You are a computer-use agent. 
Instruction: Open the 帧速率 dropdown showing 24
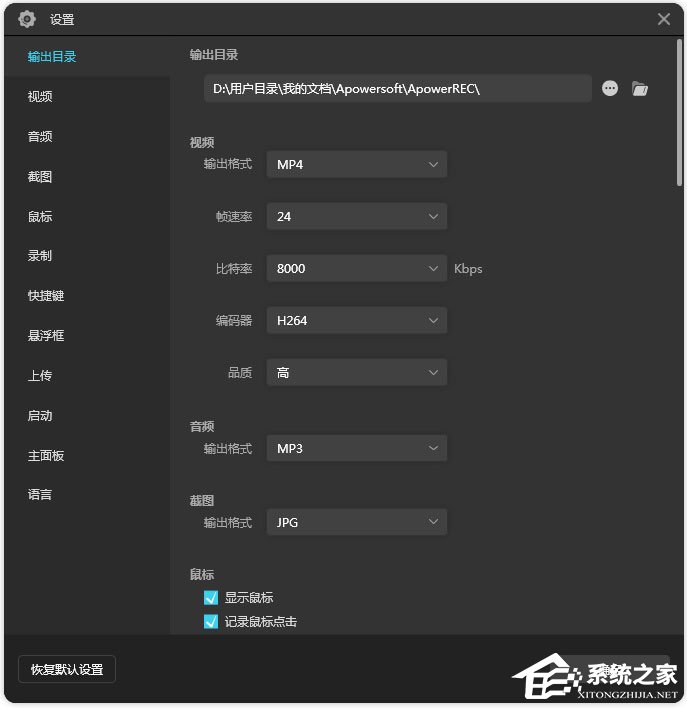(356, 216)
